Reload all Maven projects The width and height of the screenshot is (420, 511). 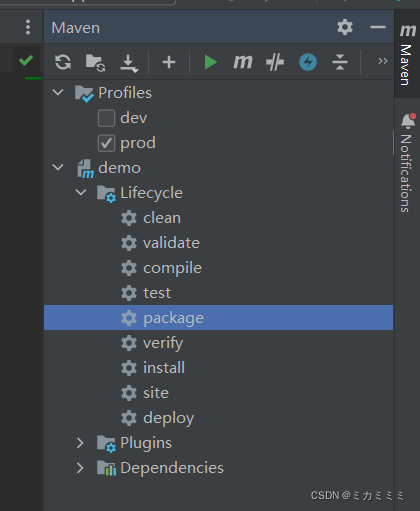[63, 62]
